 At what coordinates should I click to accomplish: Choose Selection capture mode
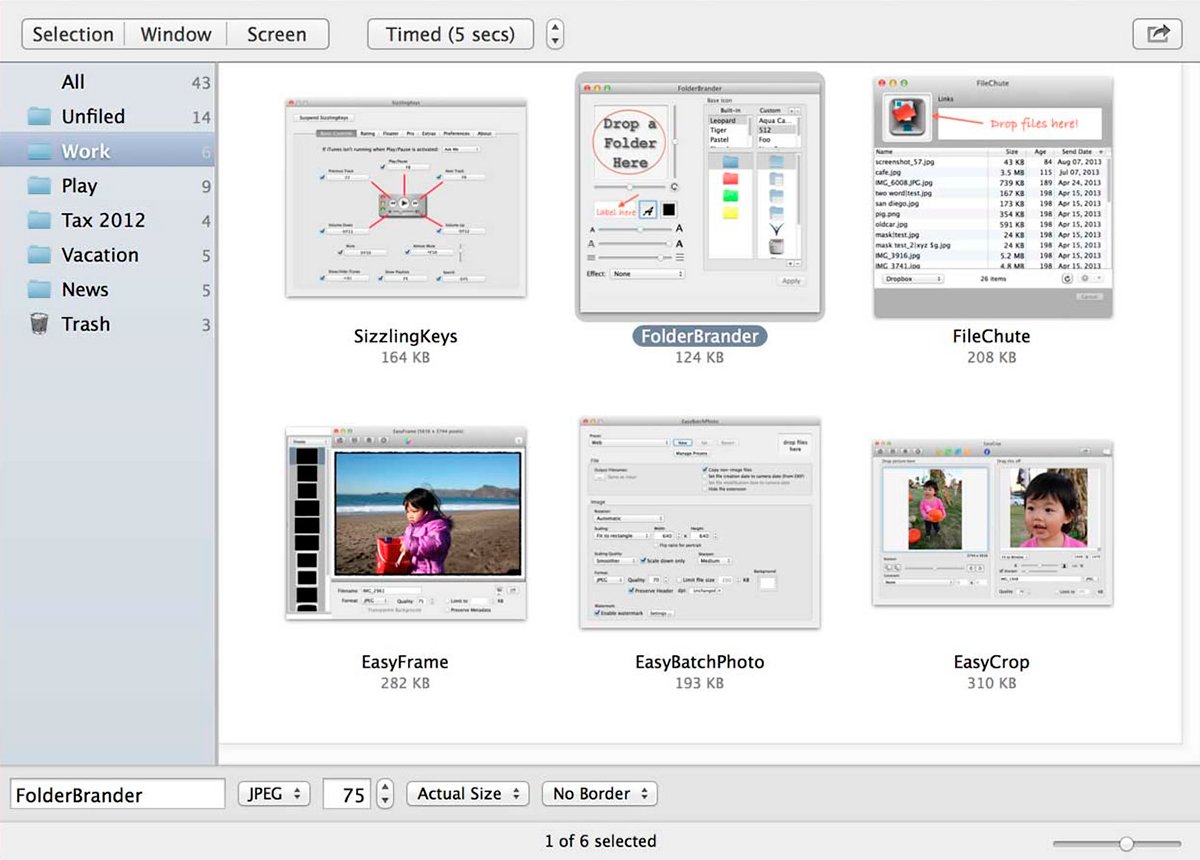pyautogui.click(x=73, y=34)
